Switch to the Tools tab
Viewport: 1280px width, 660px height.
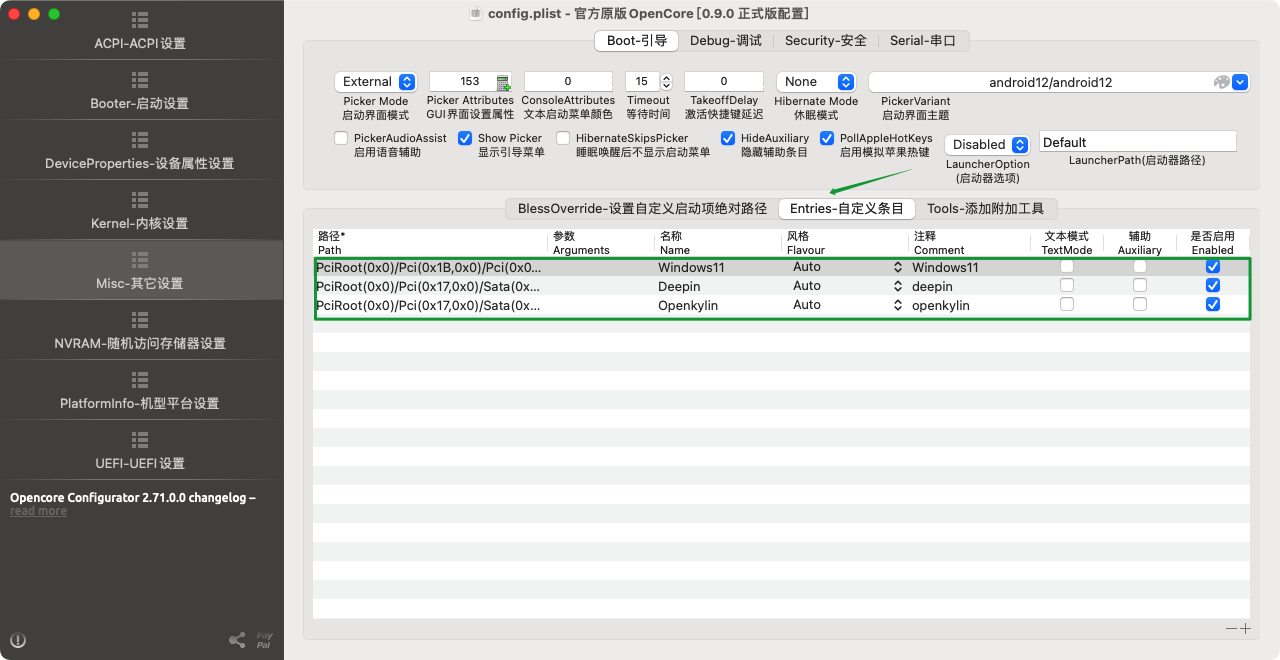[984, 208]
